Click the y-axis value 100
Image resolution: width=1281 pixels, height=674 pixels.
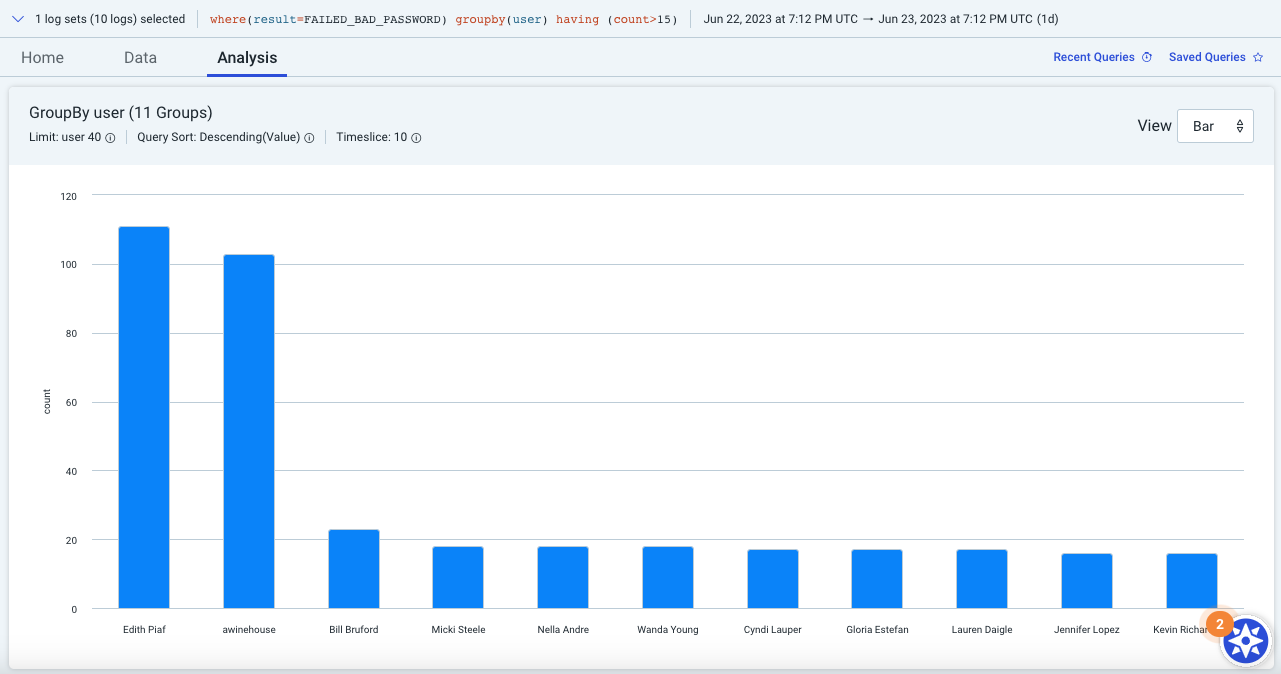(68, 265)
